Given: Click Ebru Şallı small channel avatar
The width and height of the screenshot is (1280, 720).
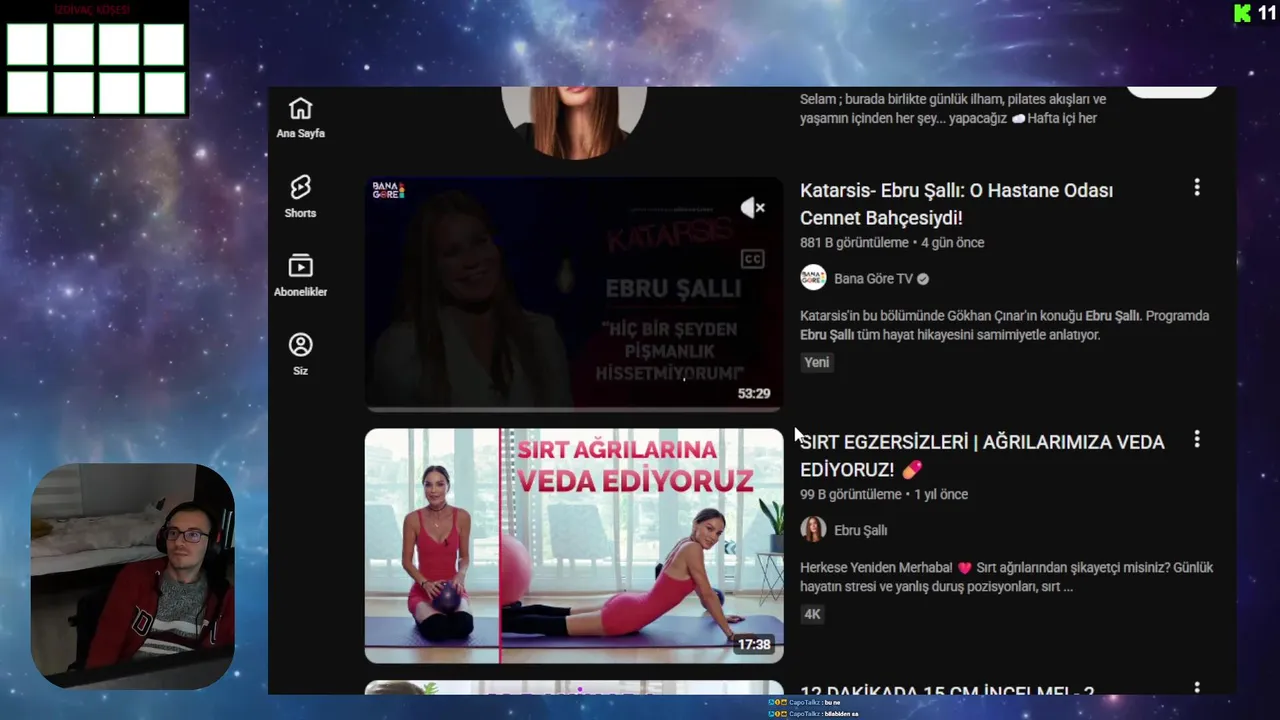Looking at the screenshot, I should [813, 530].
